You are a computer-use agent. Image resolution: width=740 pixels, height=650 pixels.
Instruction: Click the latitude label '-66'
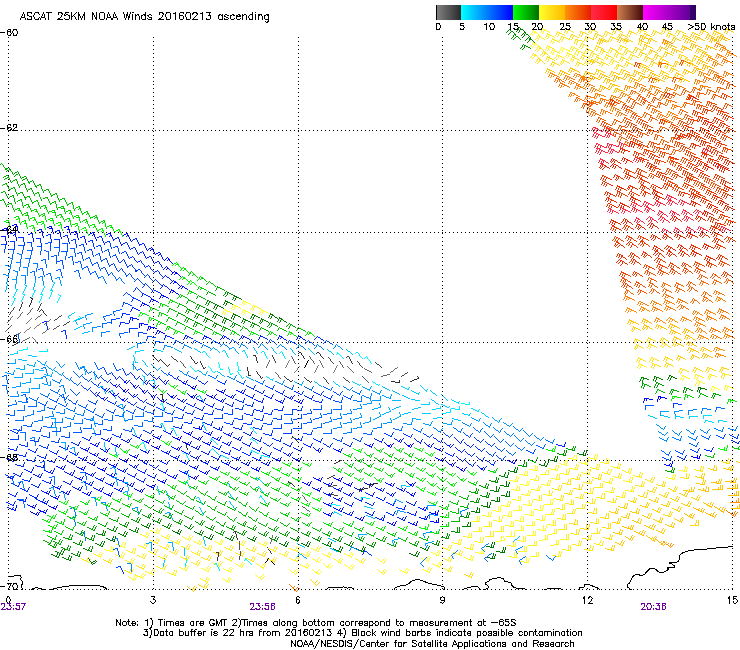click(x=9, y=339)
